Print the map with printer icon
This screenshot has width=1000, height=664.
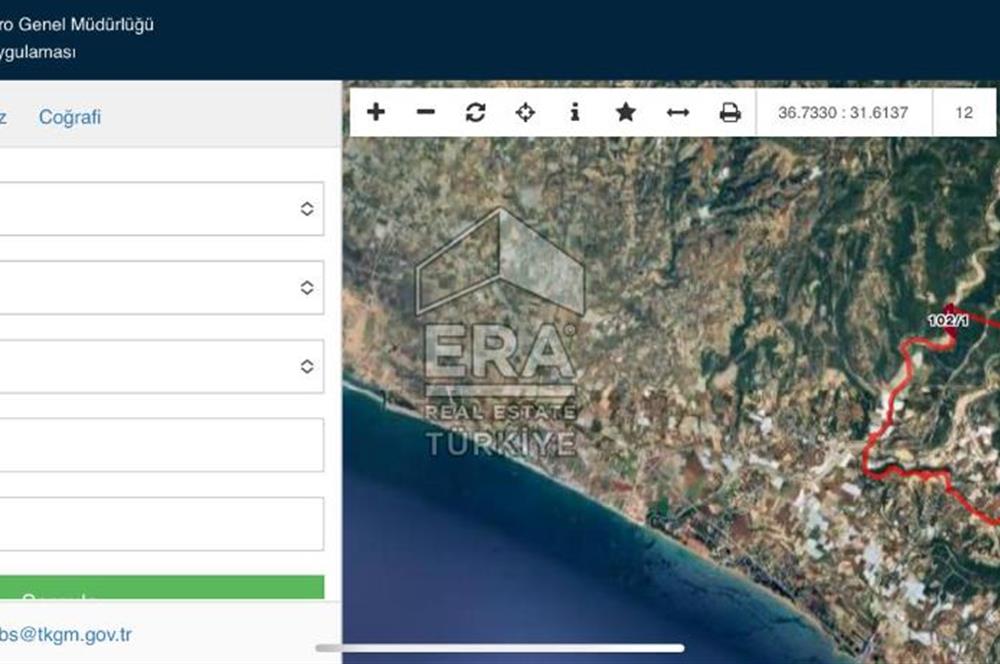tap(730, 113)
